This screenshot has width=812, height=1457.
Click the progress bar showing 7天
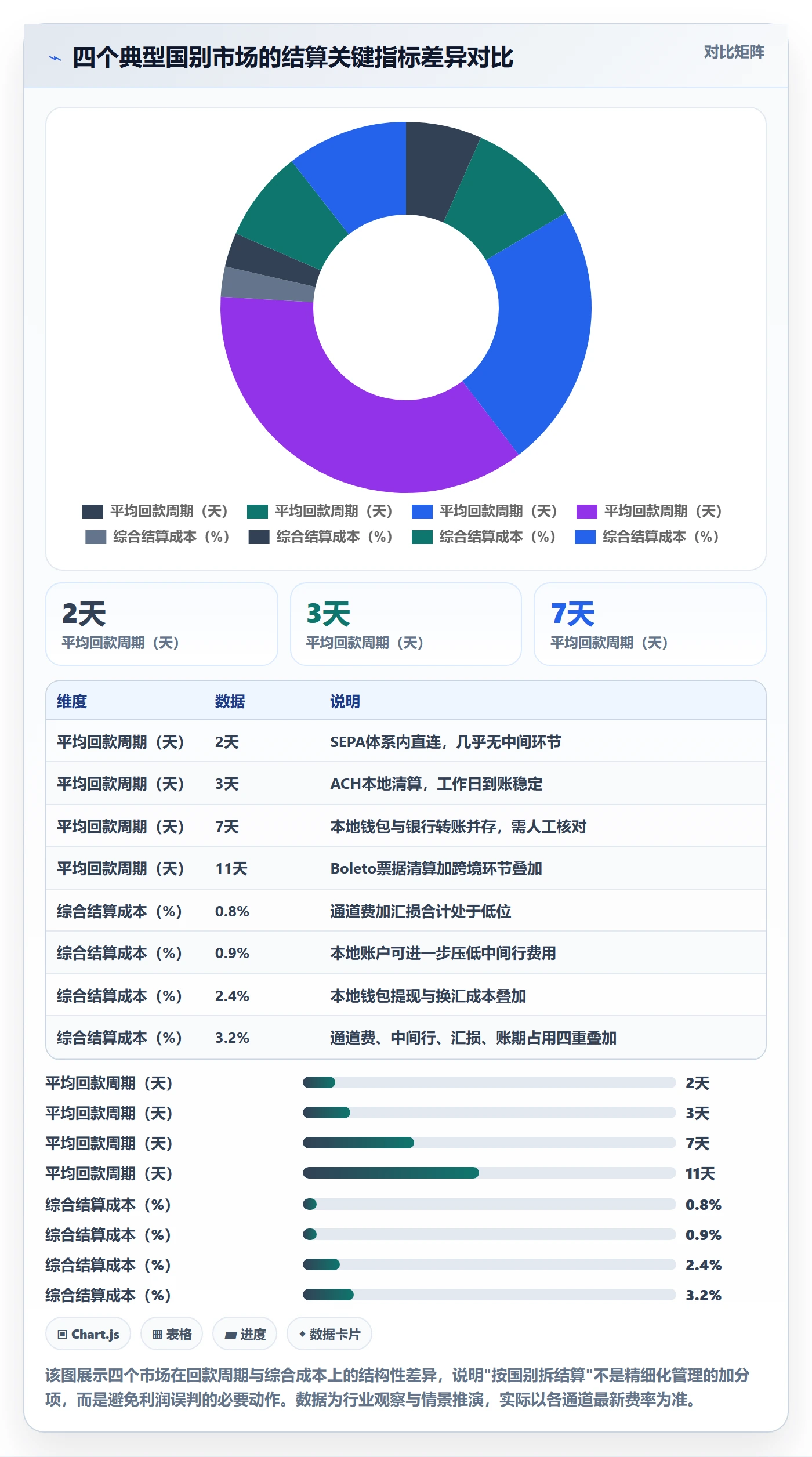pyautogui.click(x=489, y=1143)
